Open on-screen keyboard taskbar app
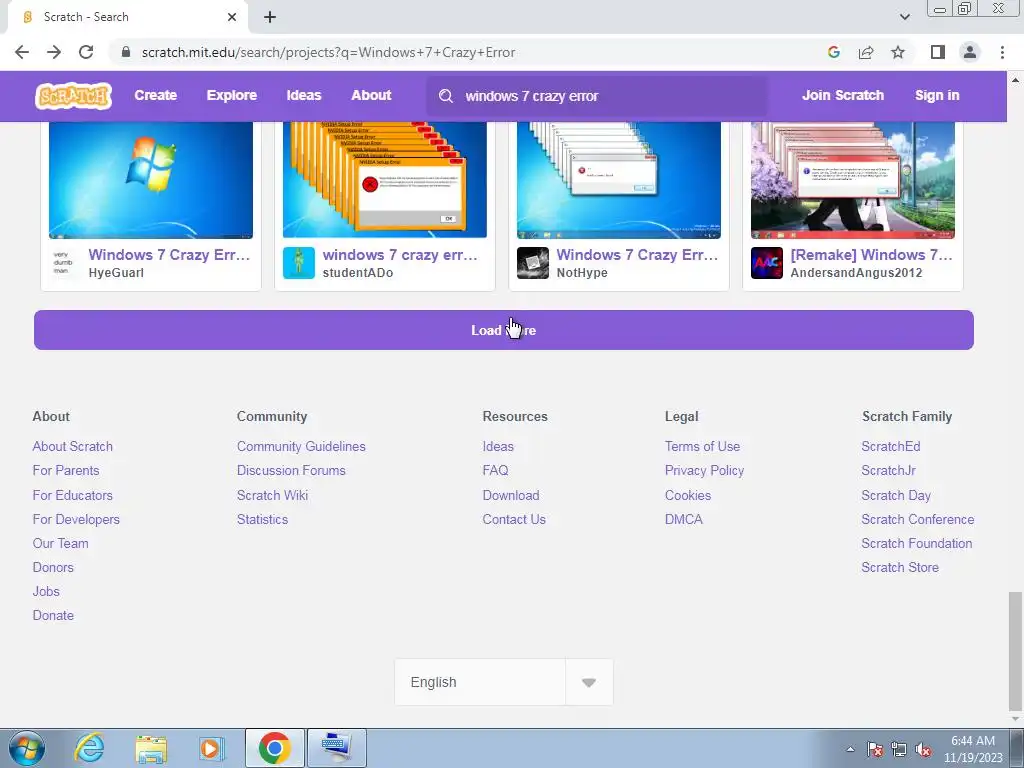 coord(336,748)
